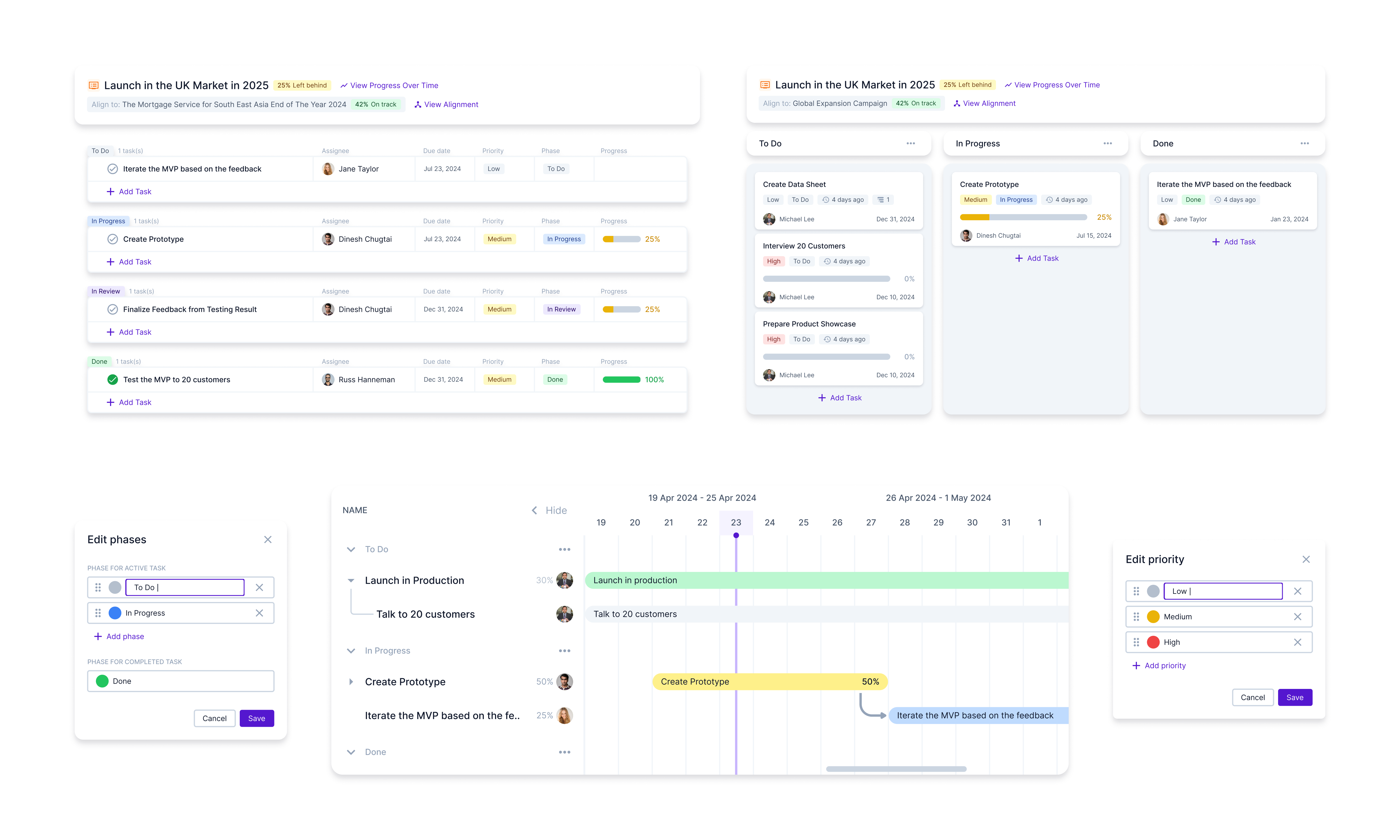Image resolution: width=1400 pixels, height=840 pixels.
Task: Click the drag handle beside the In Progress phase
Action: pos(97,613)
